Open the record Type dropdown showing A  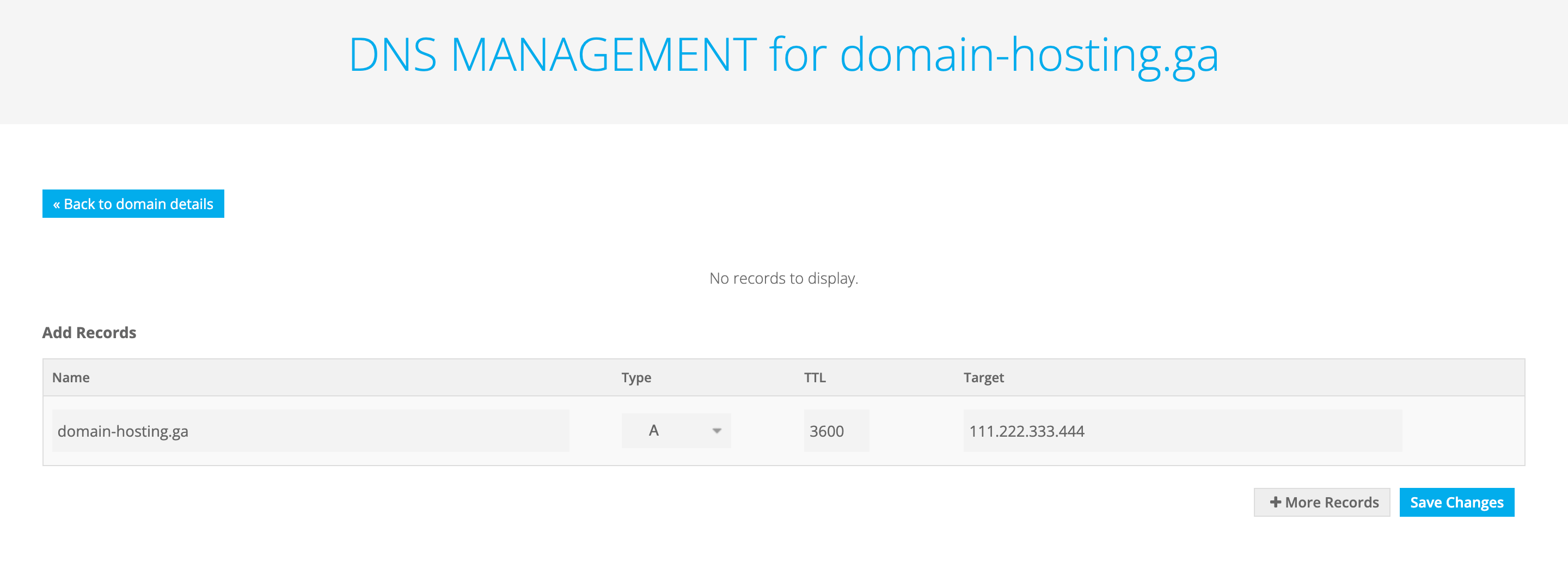(x=676, y=431)
